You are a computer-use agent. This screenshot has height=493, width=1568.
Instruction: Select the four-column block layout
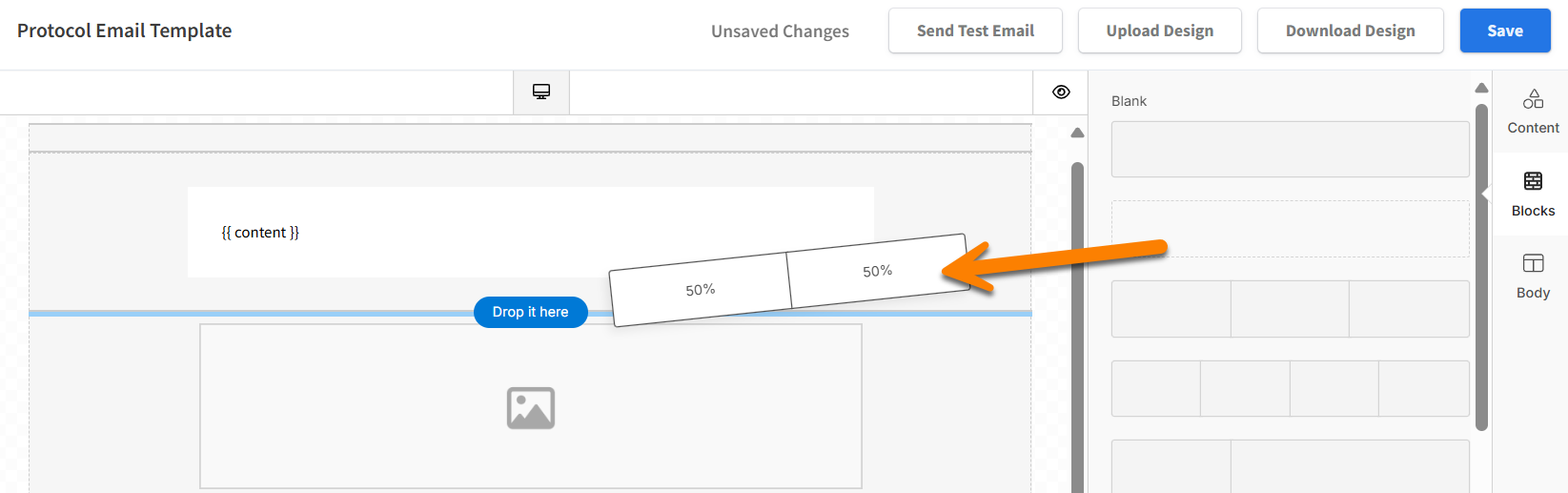point(1290,388)
